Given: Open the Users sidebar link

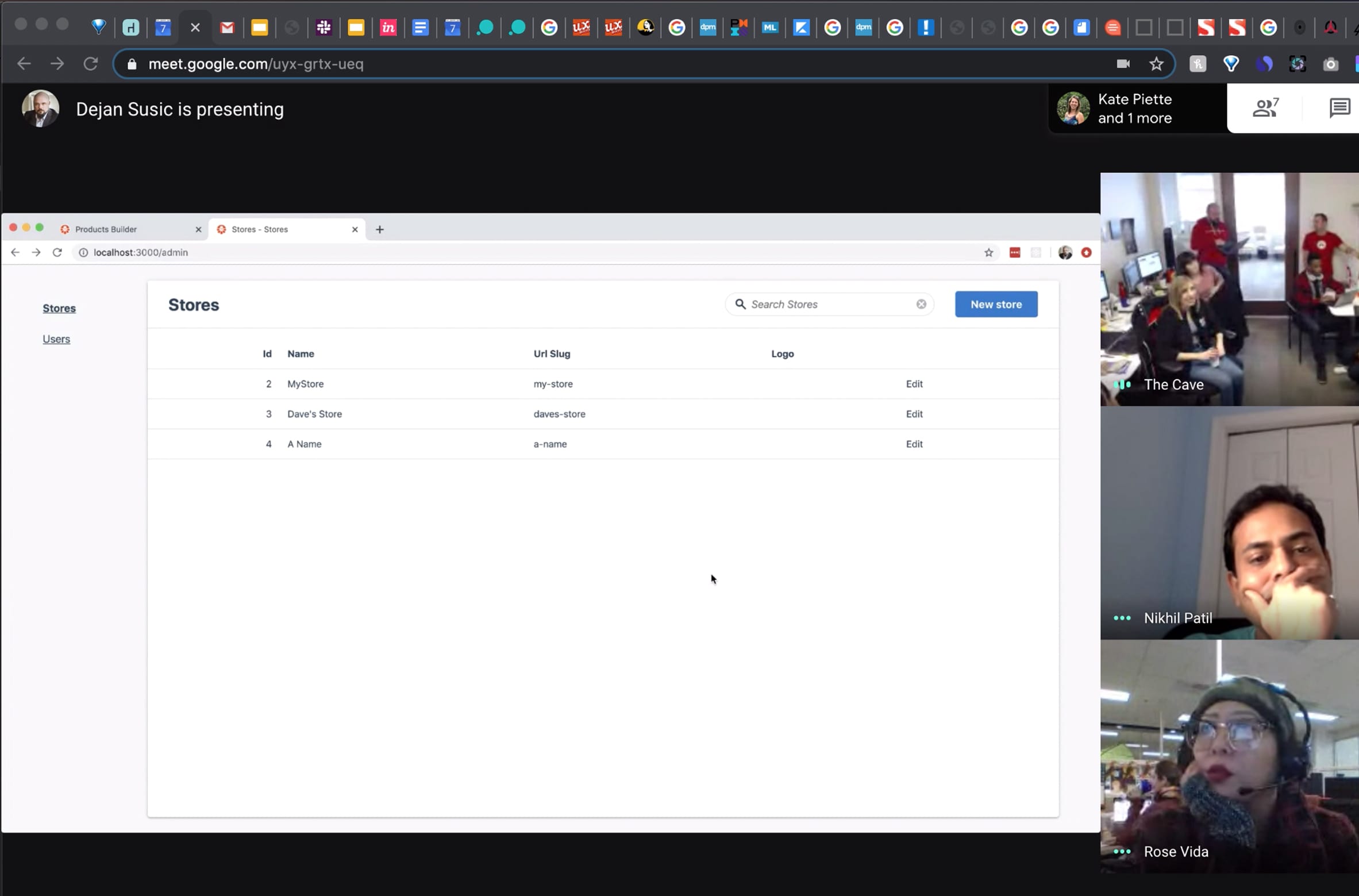Looking at the screenshot, I should coord(56,339).
